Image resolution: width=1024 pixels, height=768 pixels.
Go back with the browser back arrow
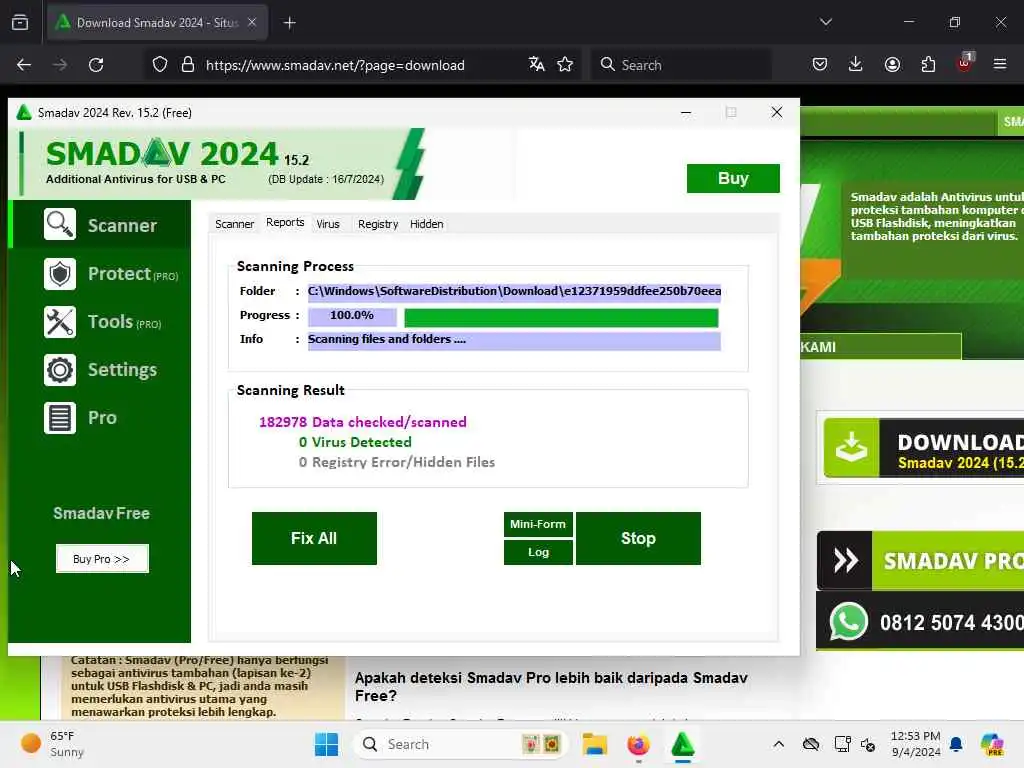(x=24, y=65)
